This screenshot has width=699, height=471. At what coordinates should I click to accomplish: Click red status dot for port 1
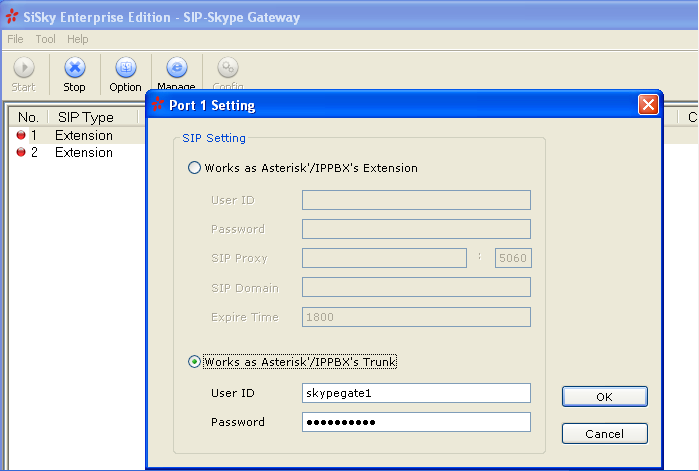pyautogui.click(x=22, y=135)
